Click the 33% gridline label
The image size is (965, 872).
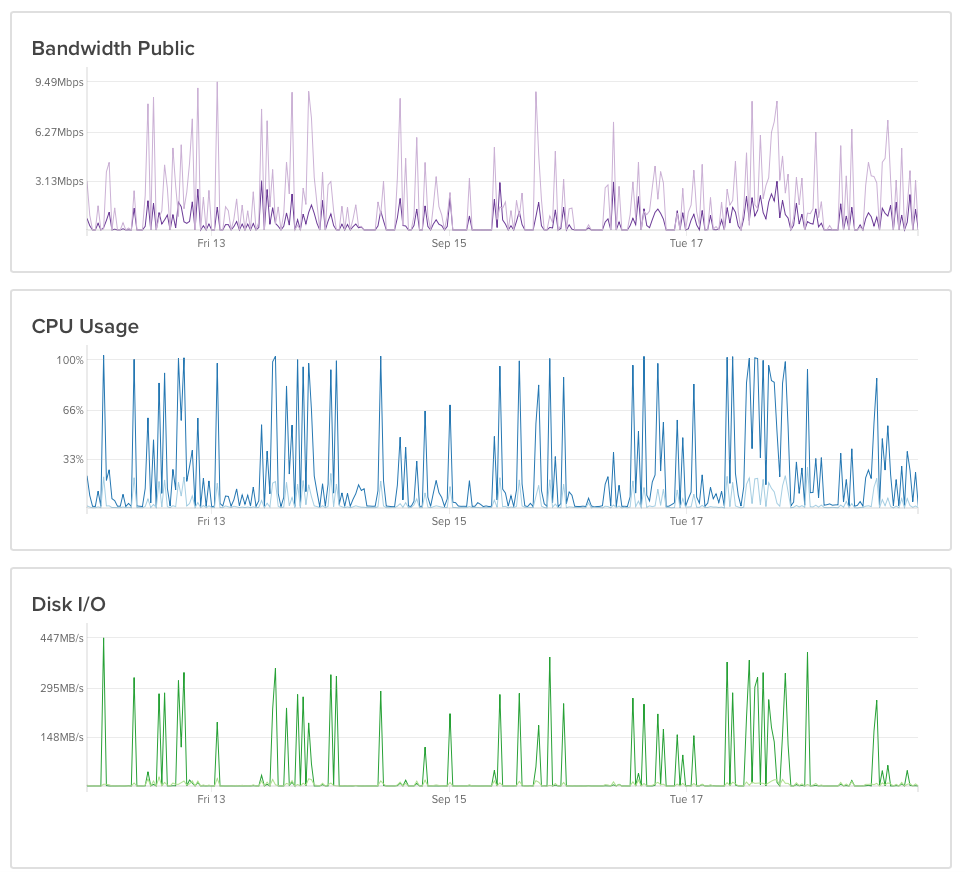coord(71,459)
